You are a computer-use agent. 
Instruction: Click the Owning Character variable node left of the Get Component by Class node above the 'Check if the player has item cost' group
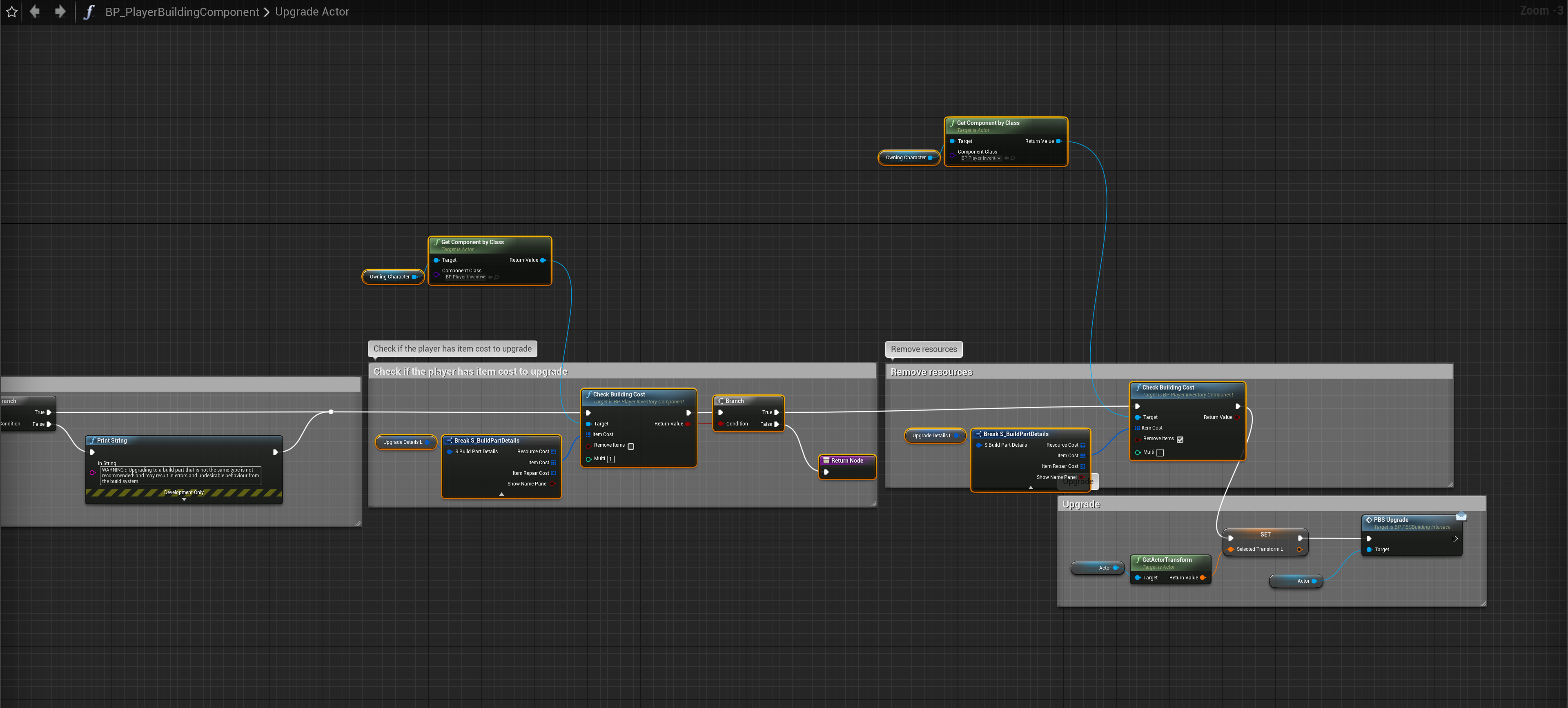pos(390,277)
